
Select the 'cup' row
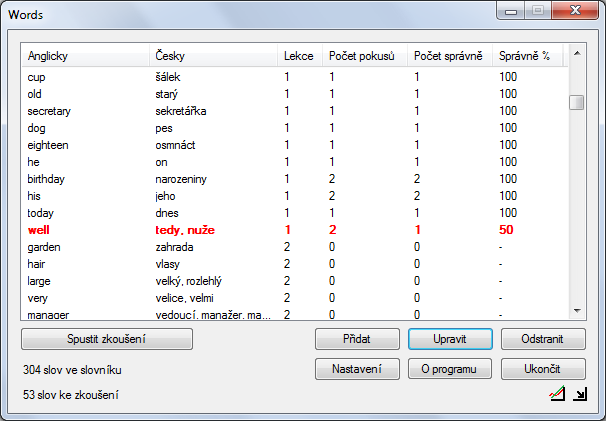(x=294, y=77)
